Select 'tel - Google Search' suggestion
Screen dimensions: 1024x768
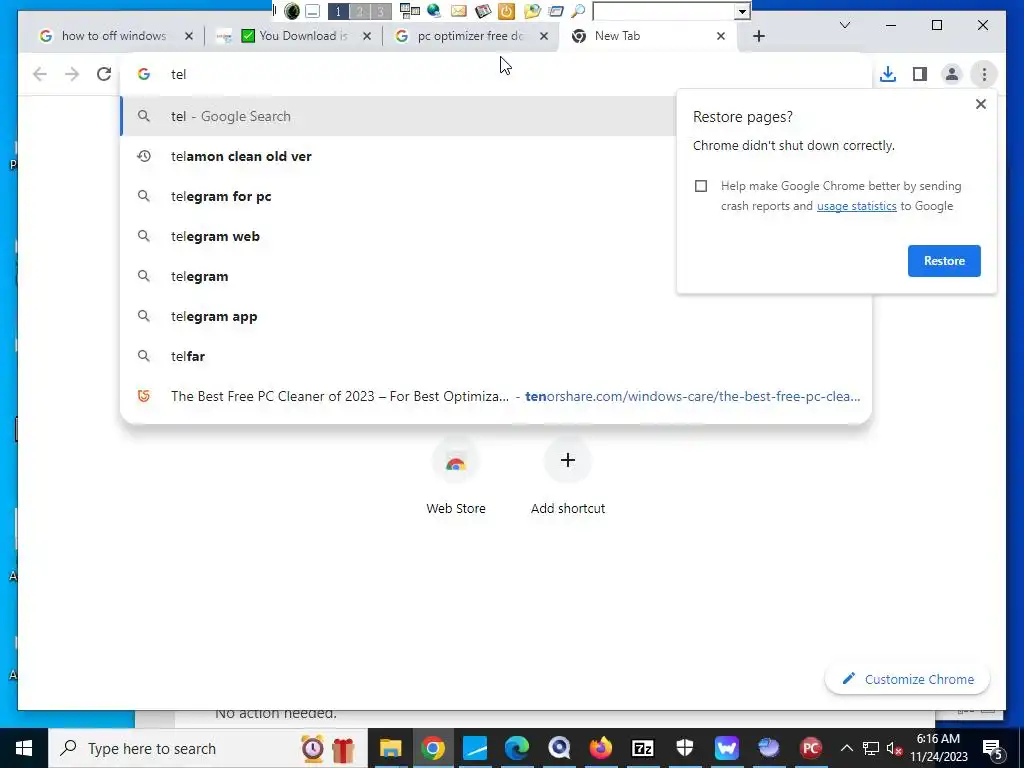pyautogui.click(x=398, y=116)
